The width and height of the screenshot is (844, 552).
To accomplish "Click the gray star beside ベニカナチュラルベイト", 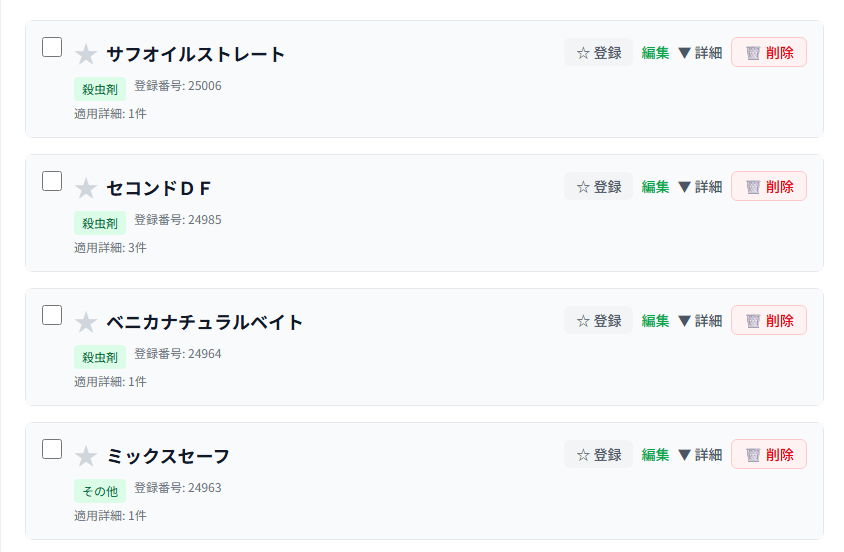I will coord(86,323).
